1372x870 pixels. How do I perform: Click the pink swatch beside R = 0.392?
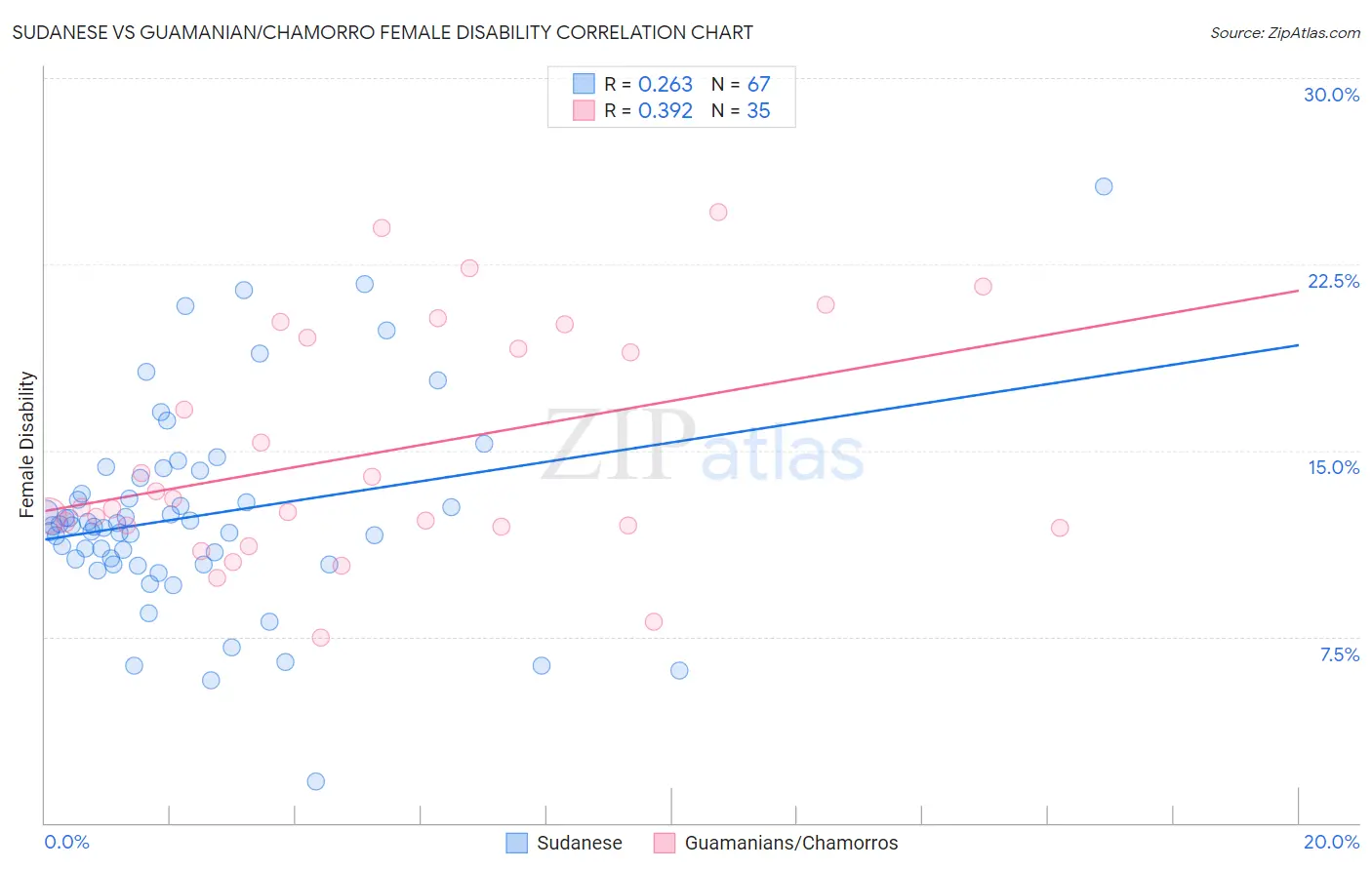coord(584,110)
